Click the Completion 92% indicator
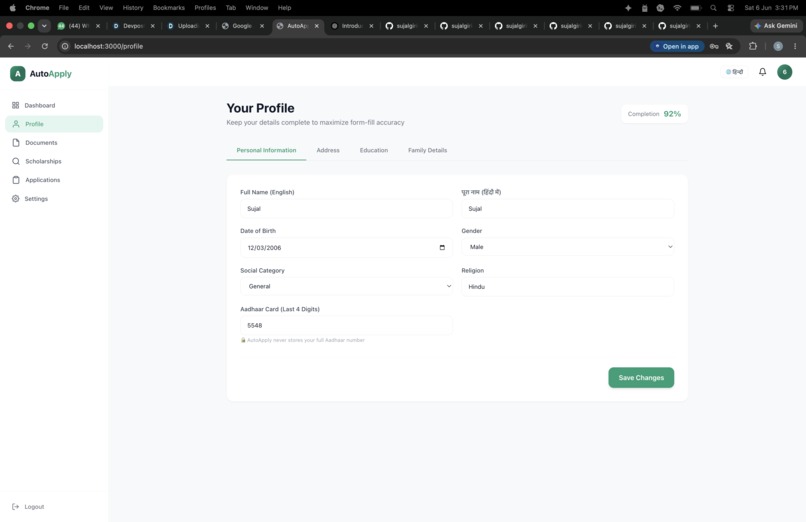806x522 pixels. (654, 114)
